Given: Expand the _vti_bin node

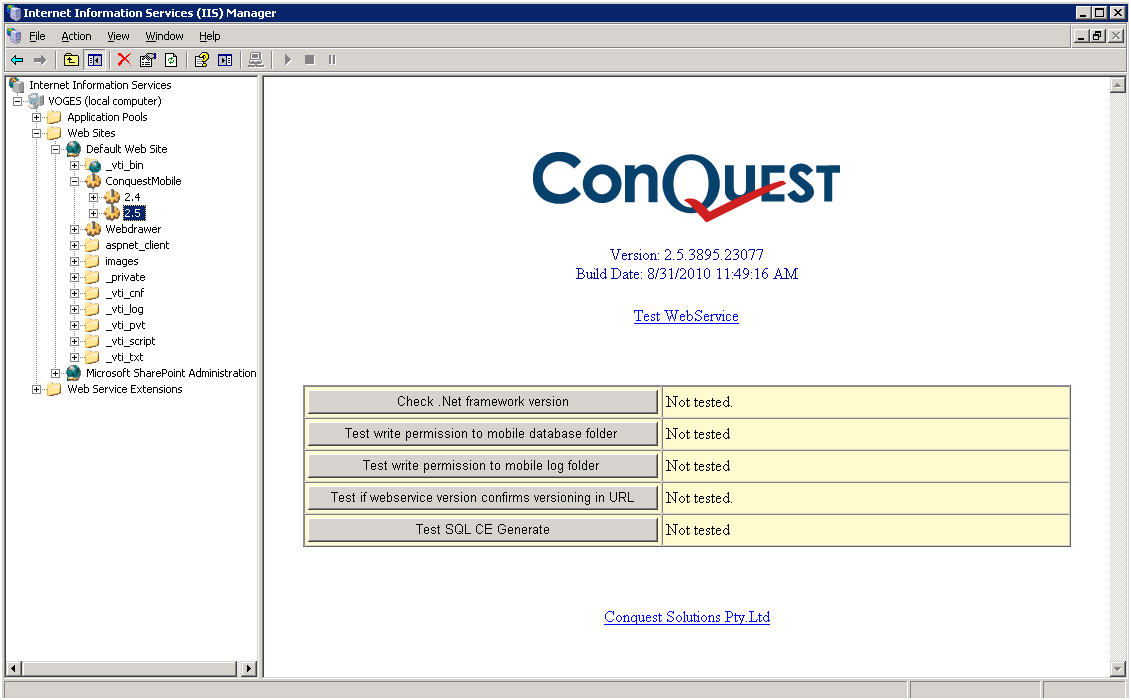Looking at the screenshot, I should tap(74, 165).
